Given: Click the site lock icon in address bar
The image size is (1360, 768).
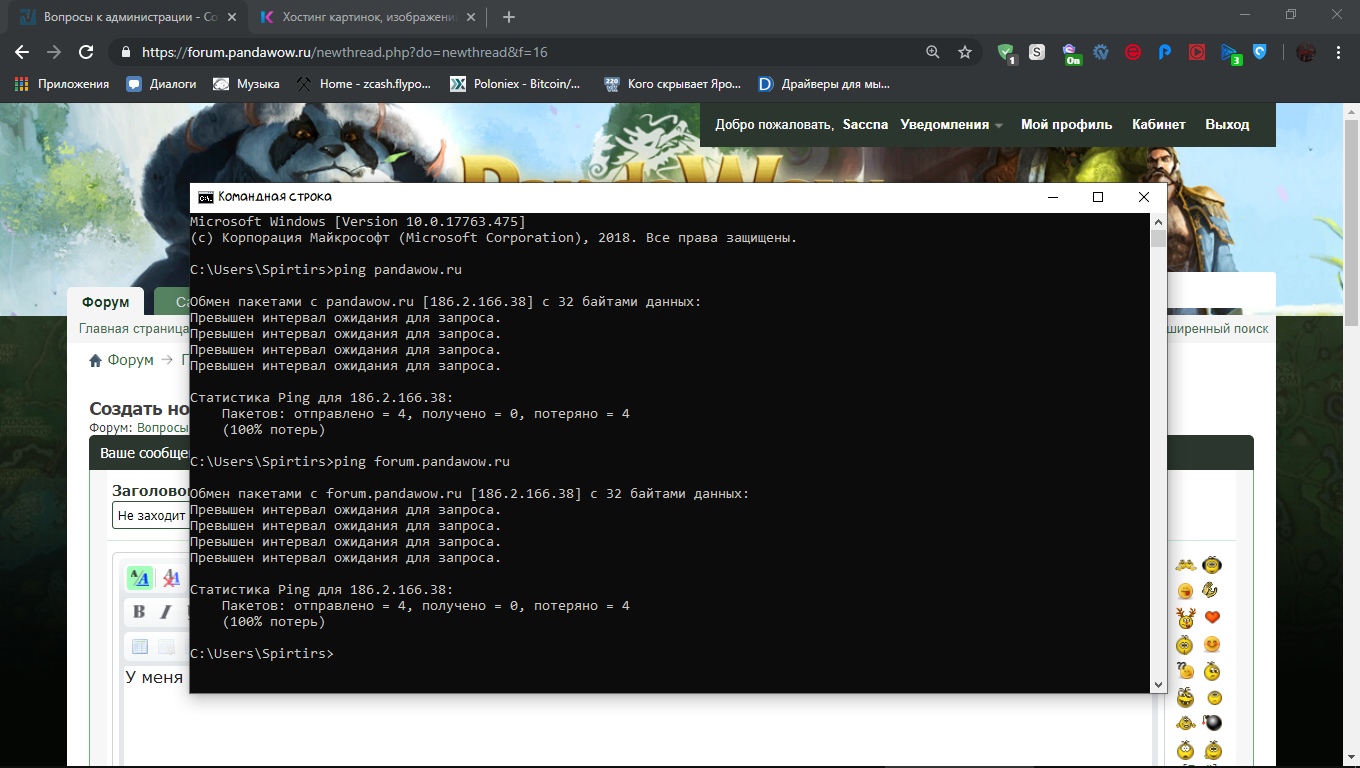Looking at the screenshot, I should click(x=125, y=52).
